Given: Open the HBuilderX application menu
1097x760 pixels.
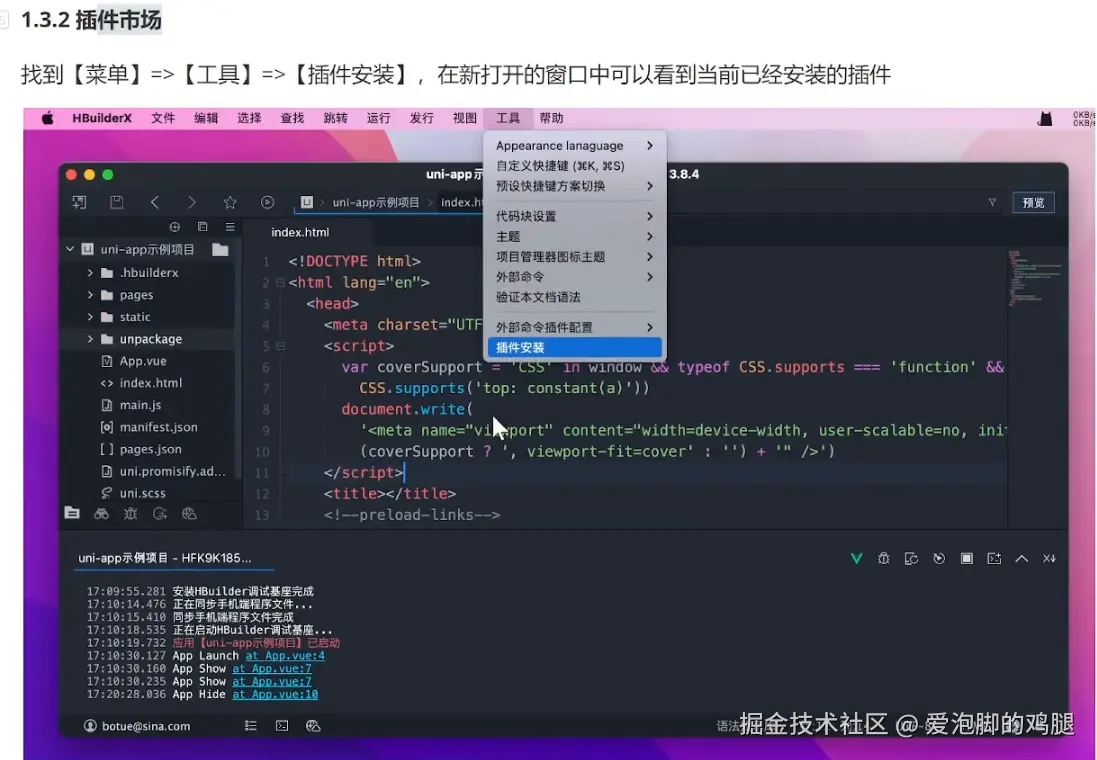Looking at the screenshot, I should point(101,118).
